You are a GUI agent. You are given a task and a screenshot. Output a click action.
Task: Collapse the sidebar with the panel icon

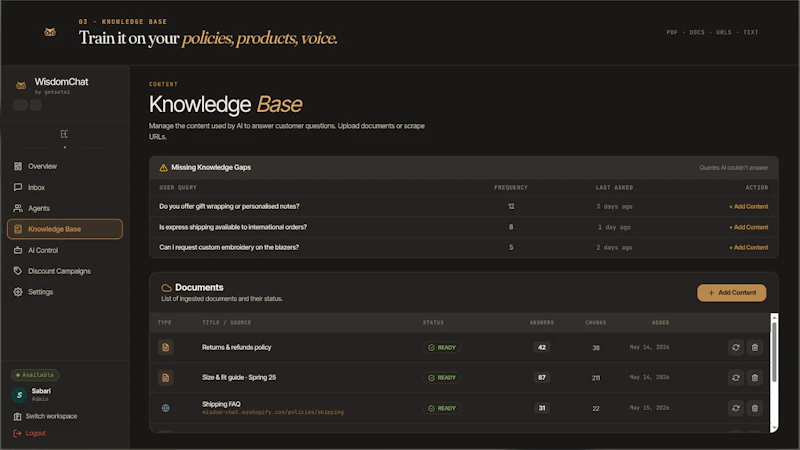64,134
